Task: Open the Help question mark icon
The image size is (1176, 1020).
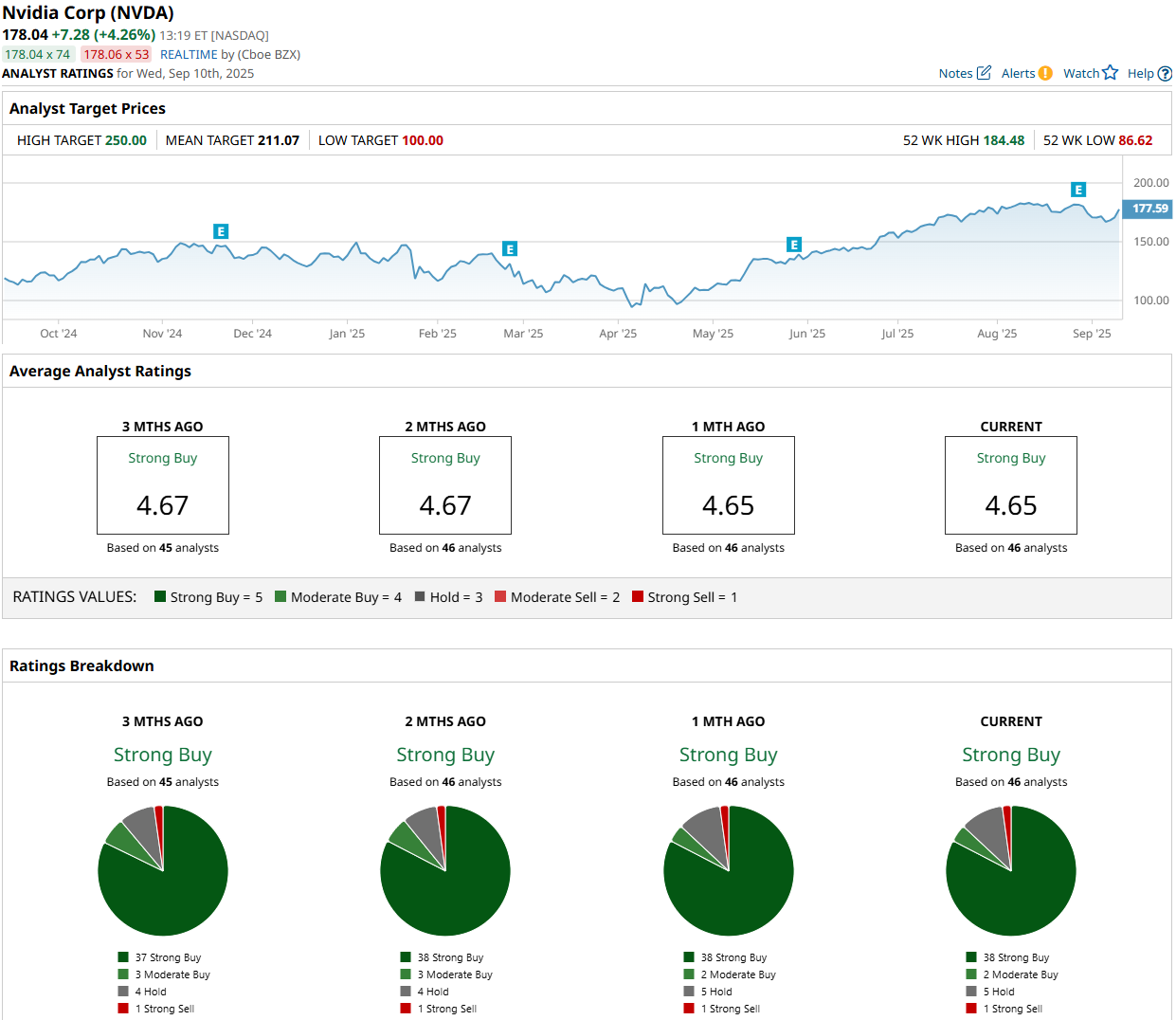Action: (1166, 73)
